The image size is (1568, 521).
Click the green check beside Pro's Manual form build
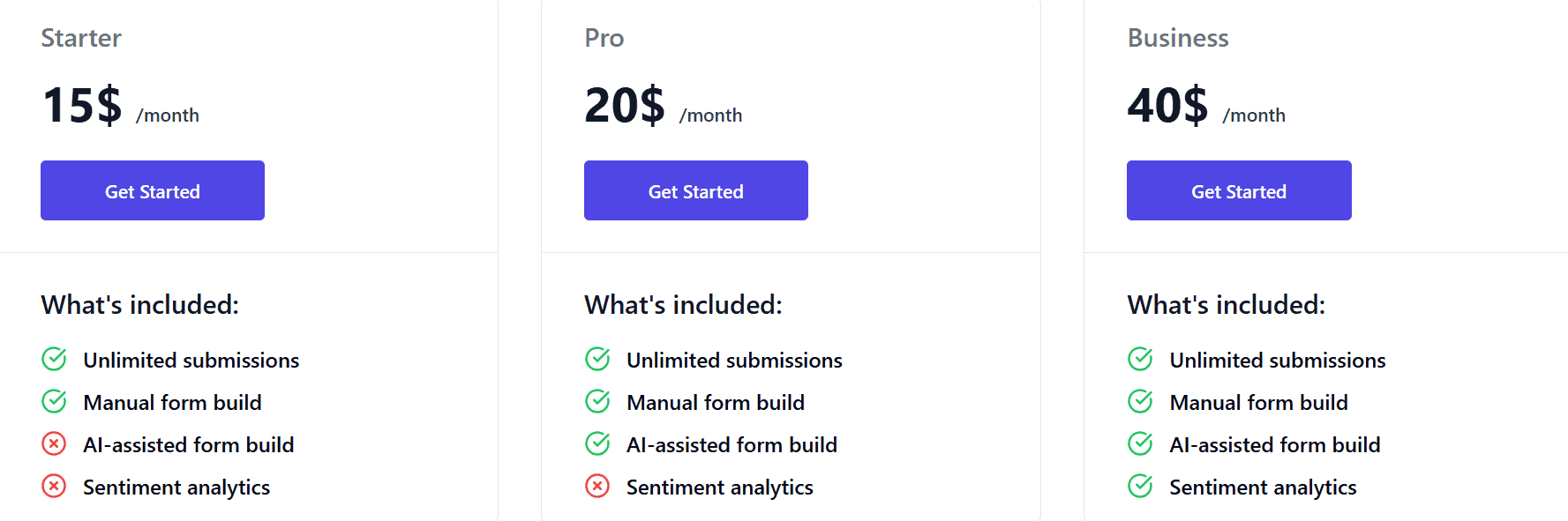point(597,402)
